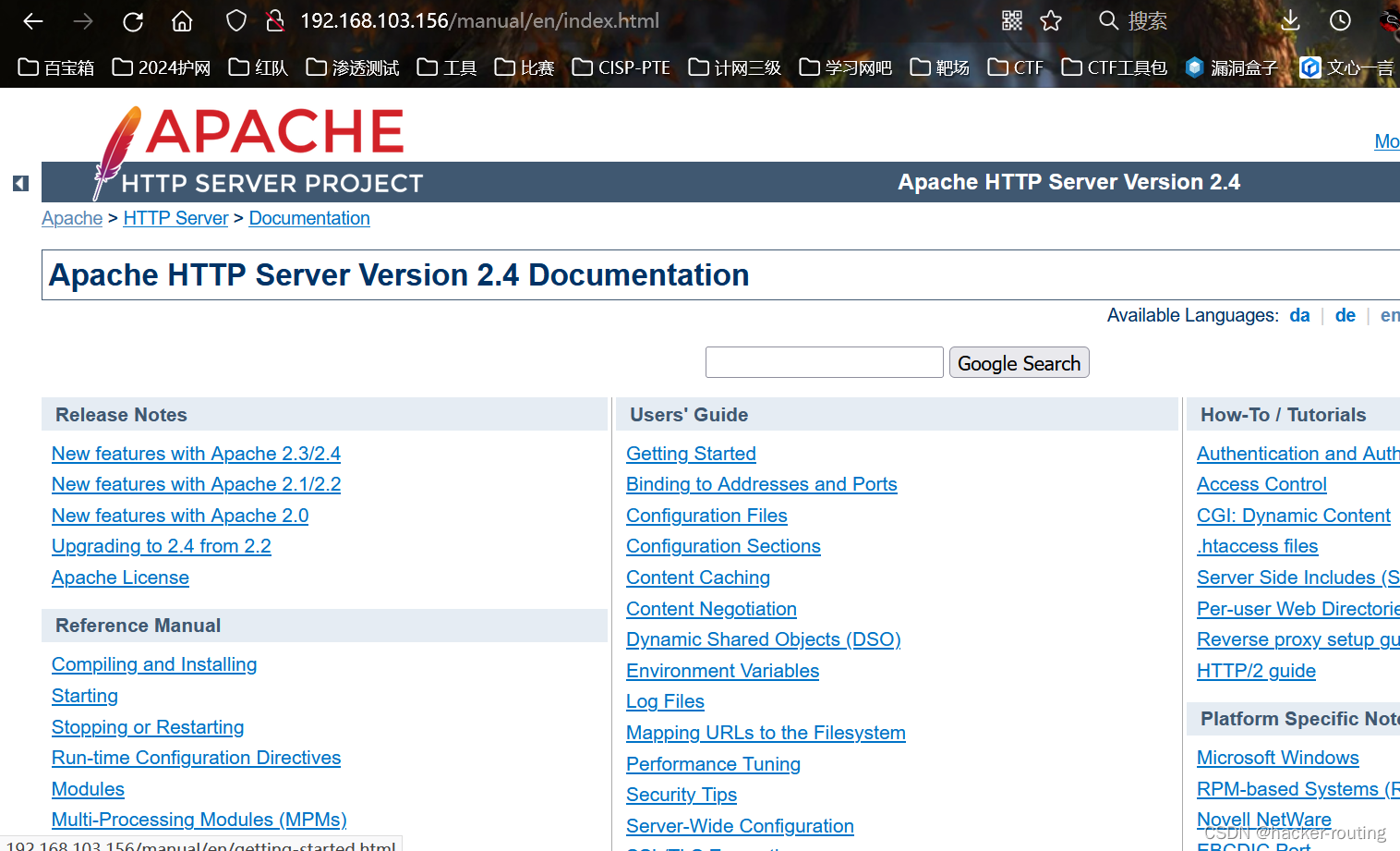Open the 比赛 bookmark folder

point(525,67)
